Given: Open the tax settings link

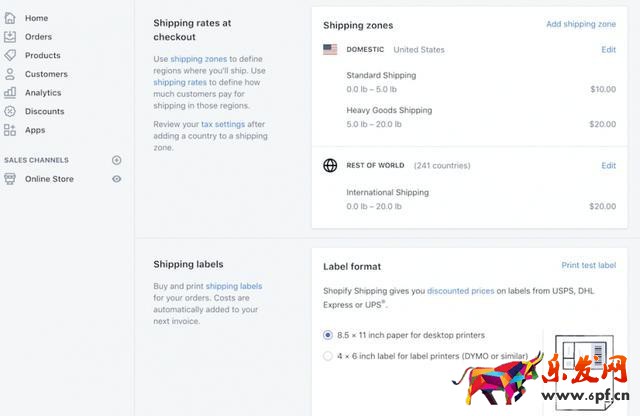Looking at the screenshot, I should coord(220,125).
